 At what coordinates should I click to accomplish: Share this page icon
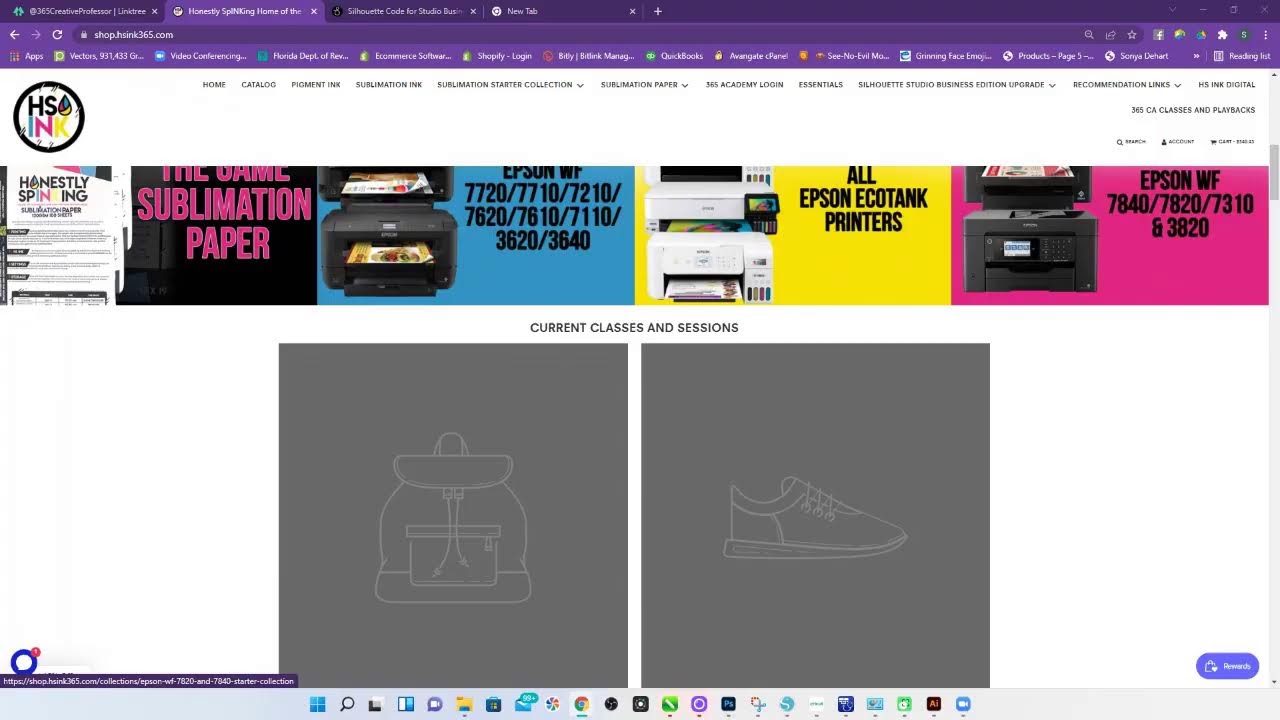point(1110,34)
